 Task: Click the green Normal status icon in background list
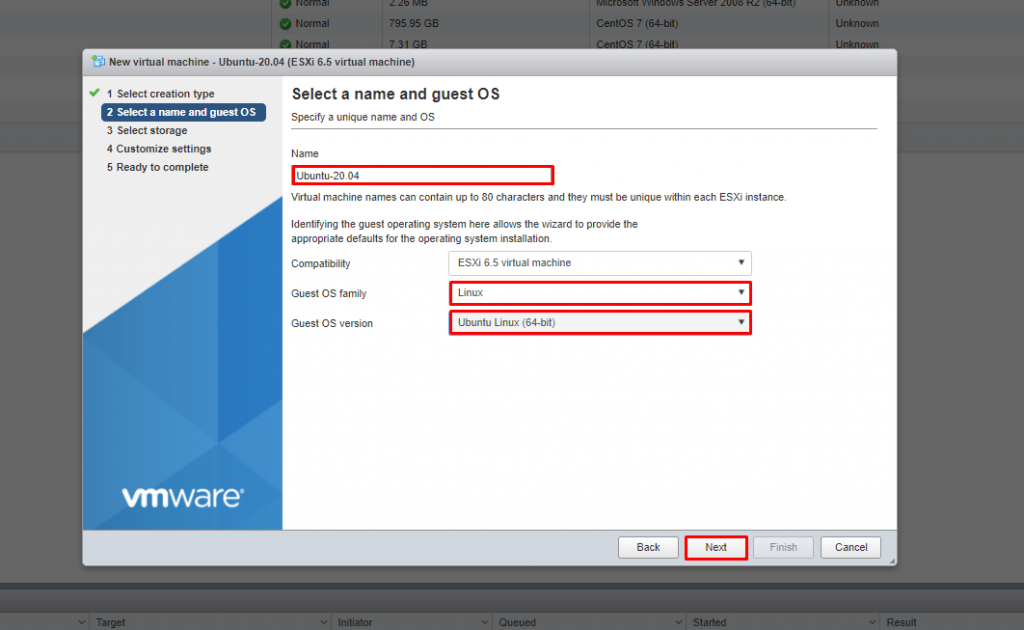coord(285,23)
